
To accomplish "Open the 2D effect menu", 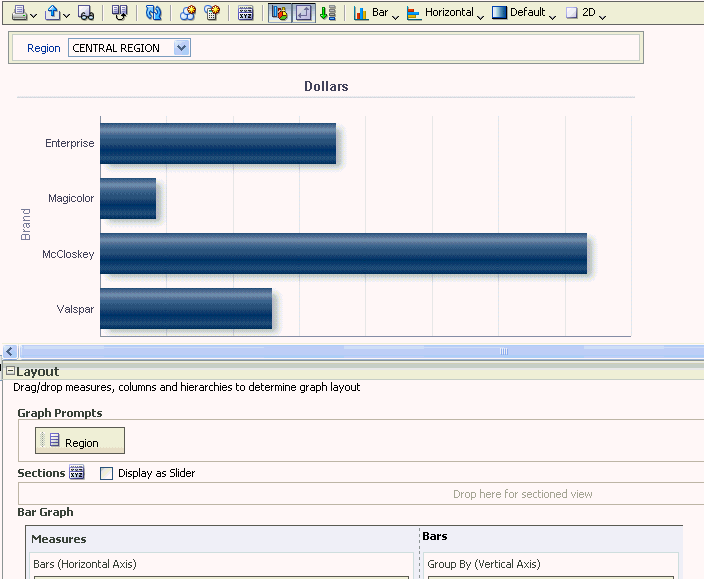I will (585, 13).
